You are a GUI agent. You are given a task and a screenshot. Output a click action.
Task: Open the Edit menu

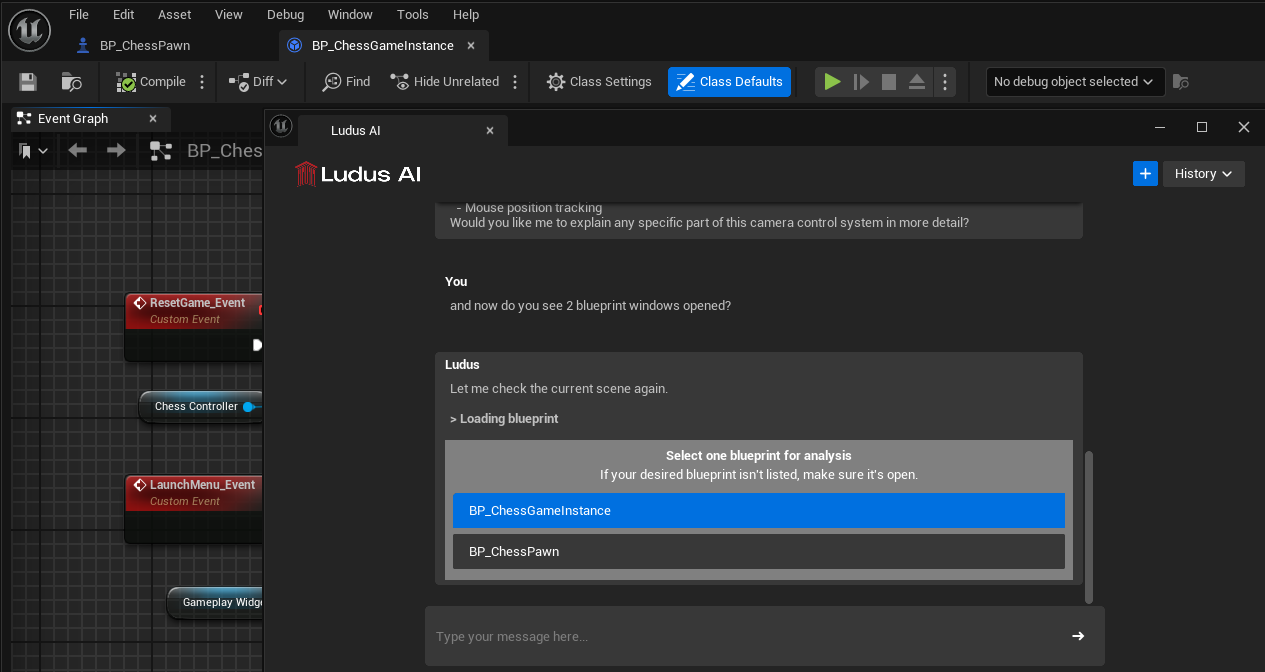[124, 14]
